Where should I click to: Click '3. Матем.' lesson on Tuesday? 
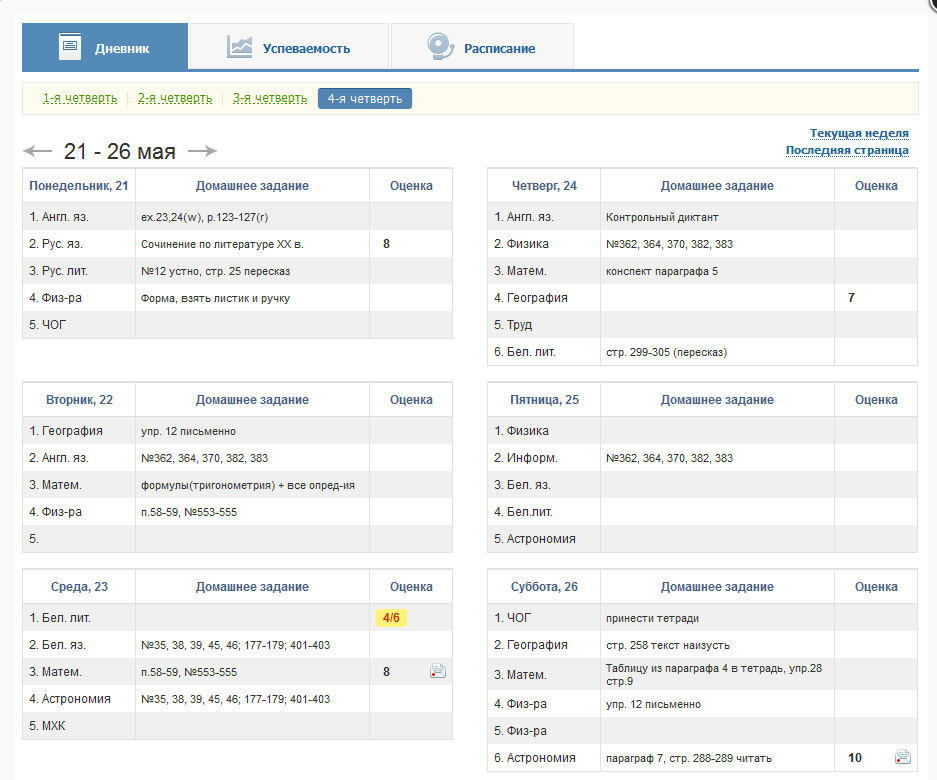click(x=55, y=485)
